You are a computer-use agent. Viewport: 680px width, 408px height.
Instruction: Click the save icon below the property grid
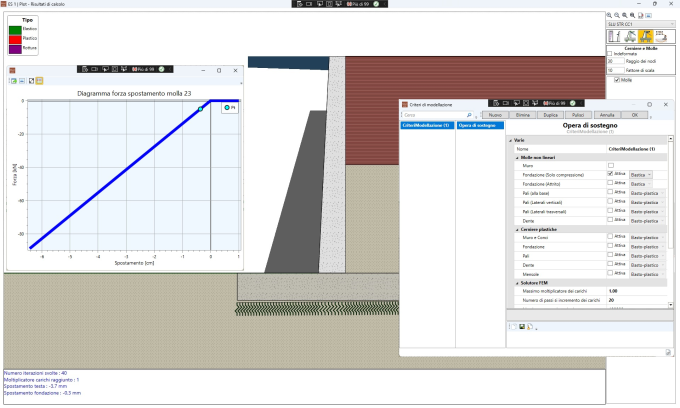pyautogui.click(x=522, y=326)
